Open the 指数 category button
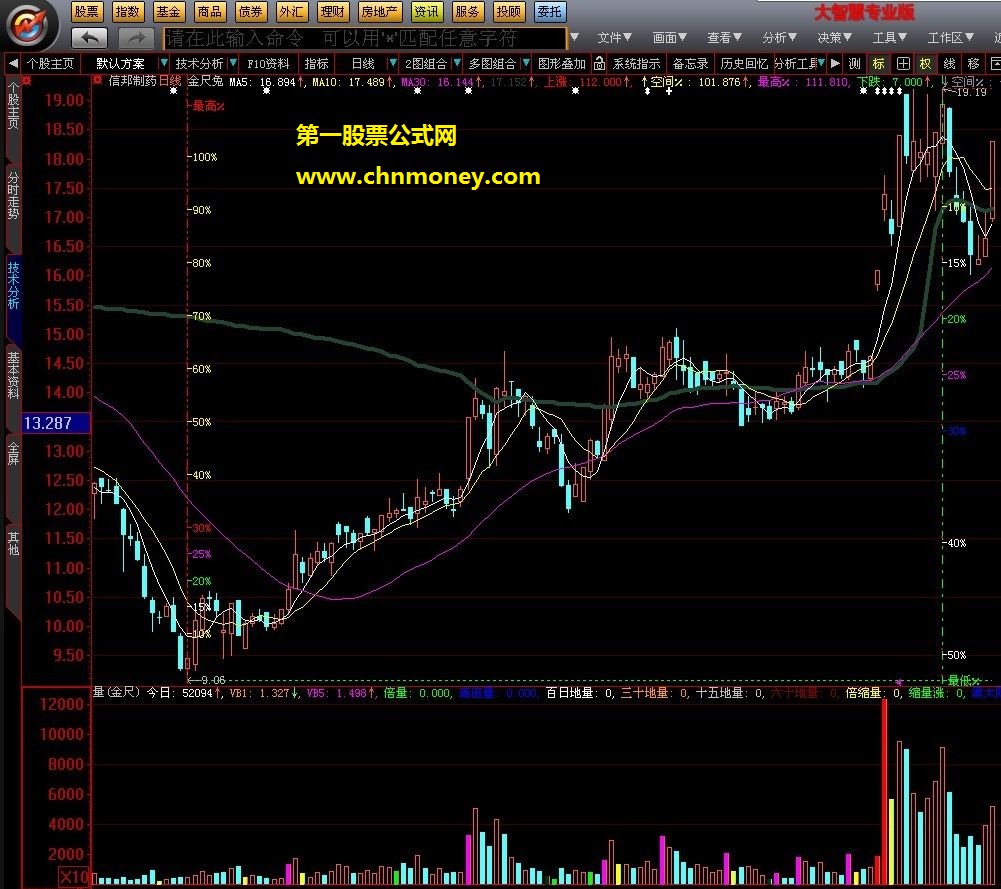The width and height of the screenshot is (1001, 889). point(127,11)
